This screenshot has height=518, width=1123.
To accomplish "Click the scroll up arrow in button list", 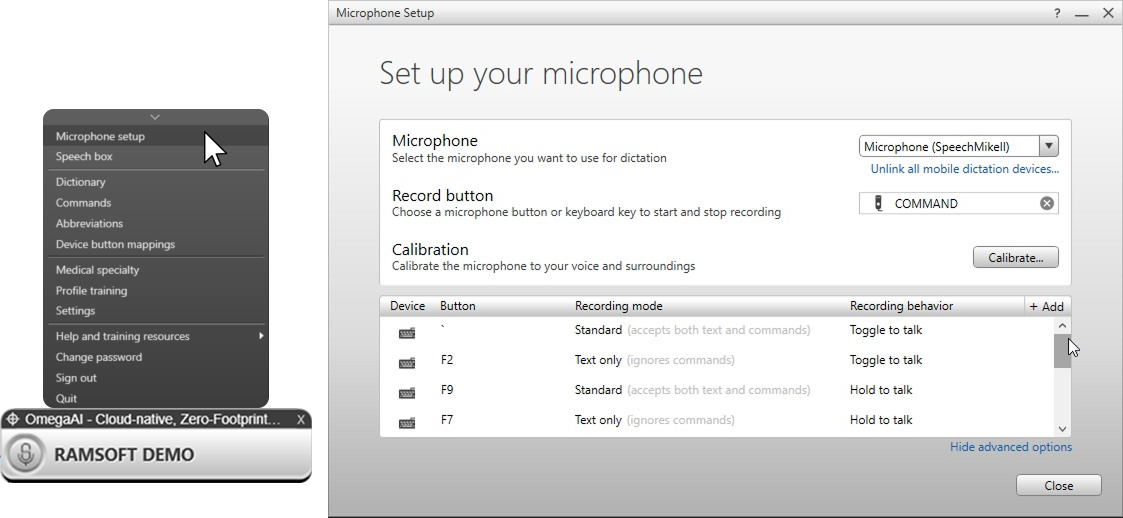I will click(x=1062, y=326).
